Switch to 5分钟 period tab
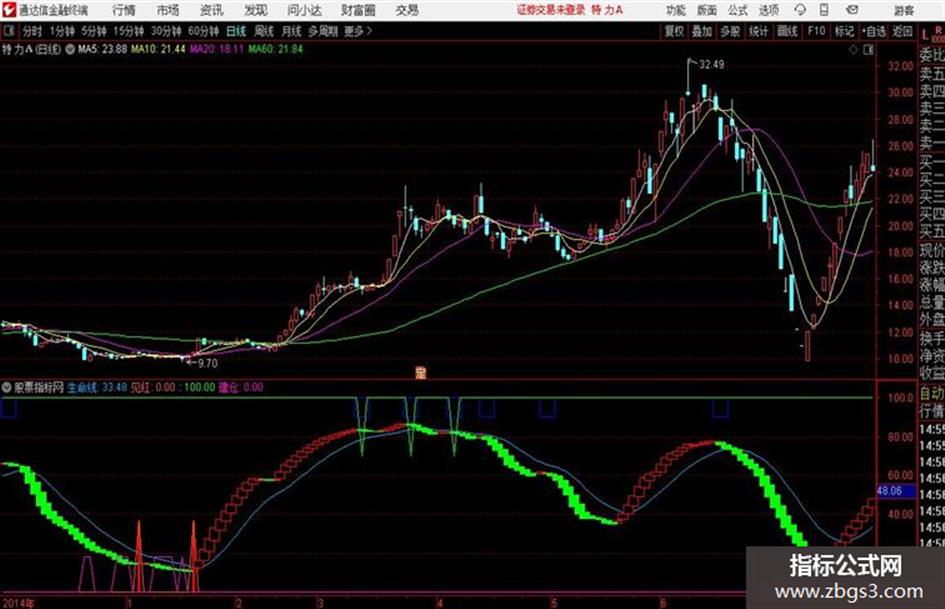Screen dimensions: 945x609 pos(94,31)
